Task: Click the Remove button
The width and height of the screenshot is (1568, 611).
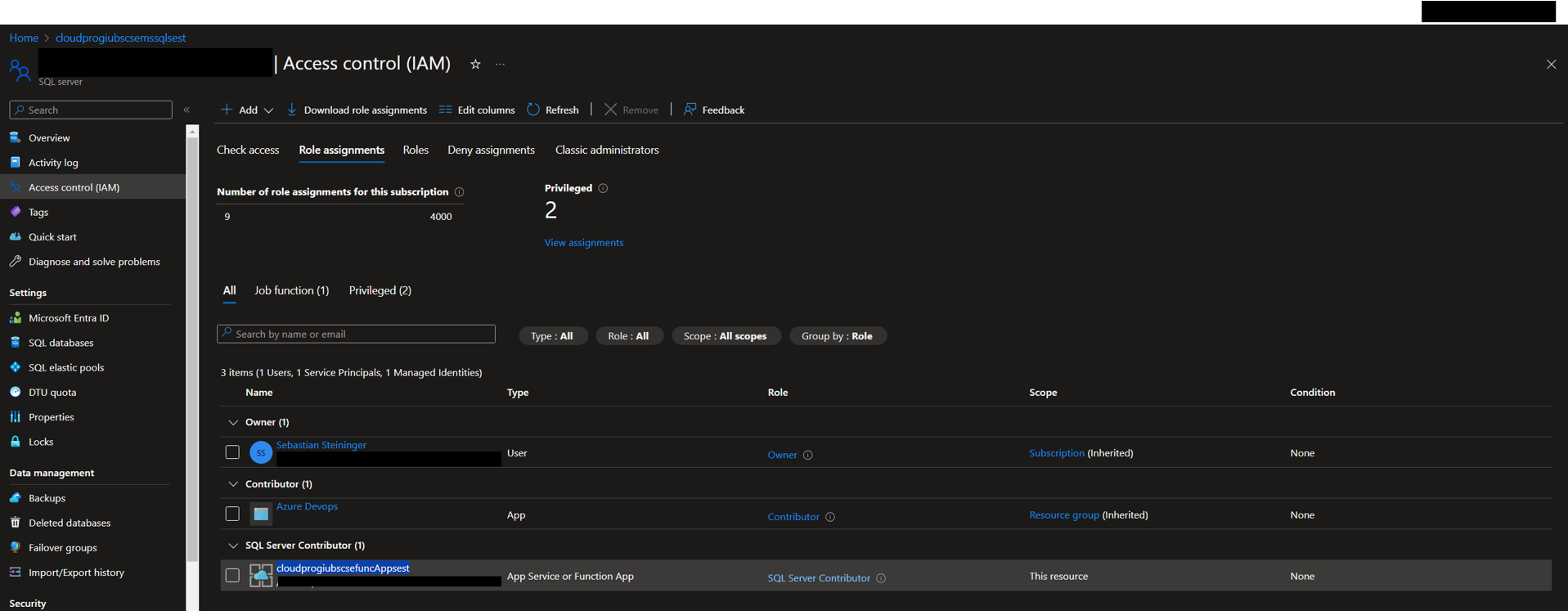Action: point(631,110)
